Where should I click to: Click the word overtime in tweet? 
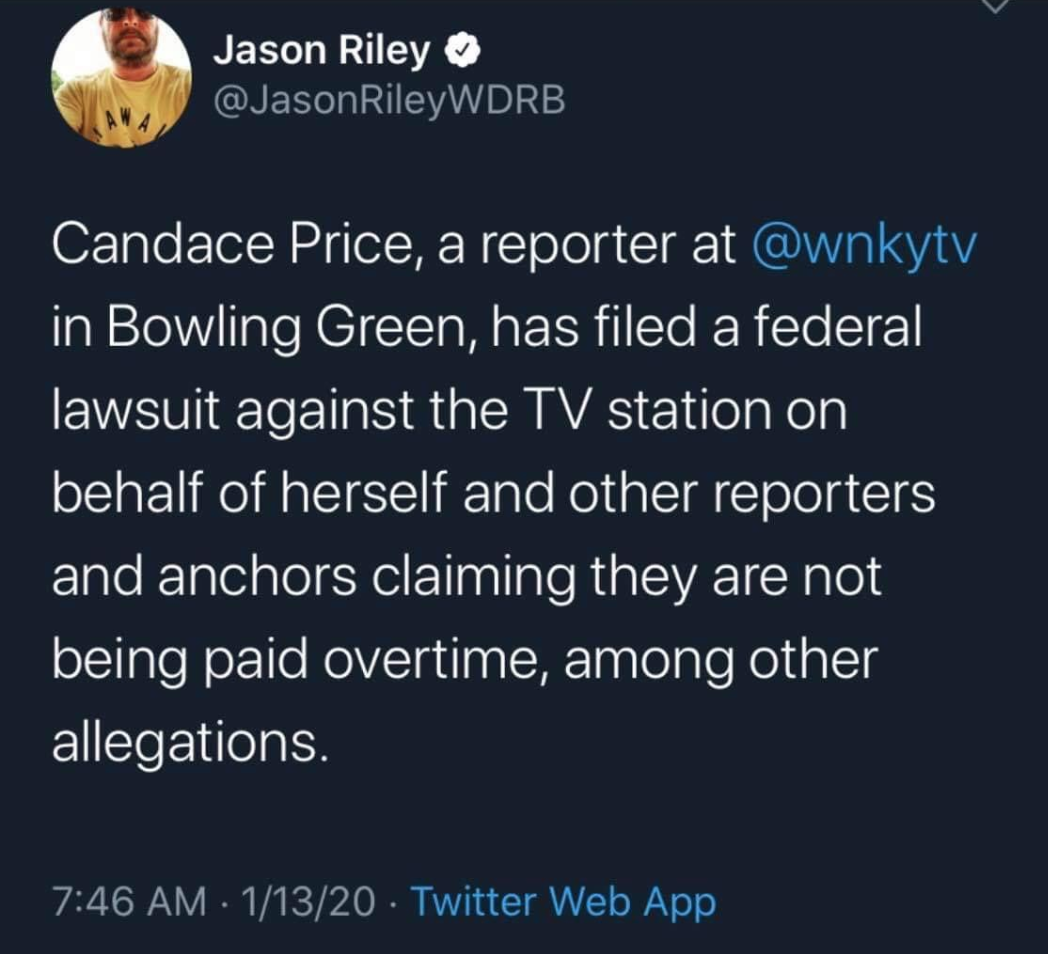pyautogui.click(x=430, y=661)
